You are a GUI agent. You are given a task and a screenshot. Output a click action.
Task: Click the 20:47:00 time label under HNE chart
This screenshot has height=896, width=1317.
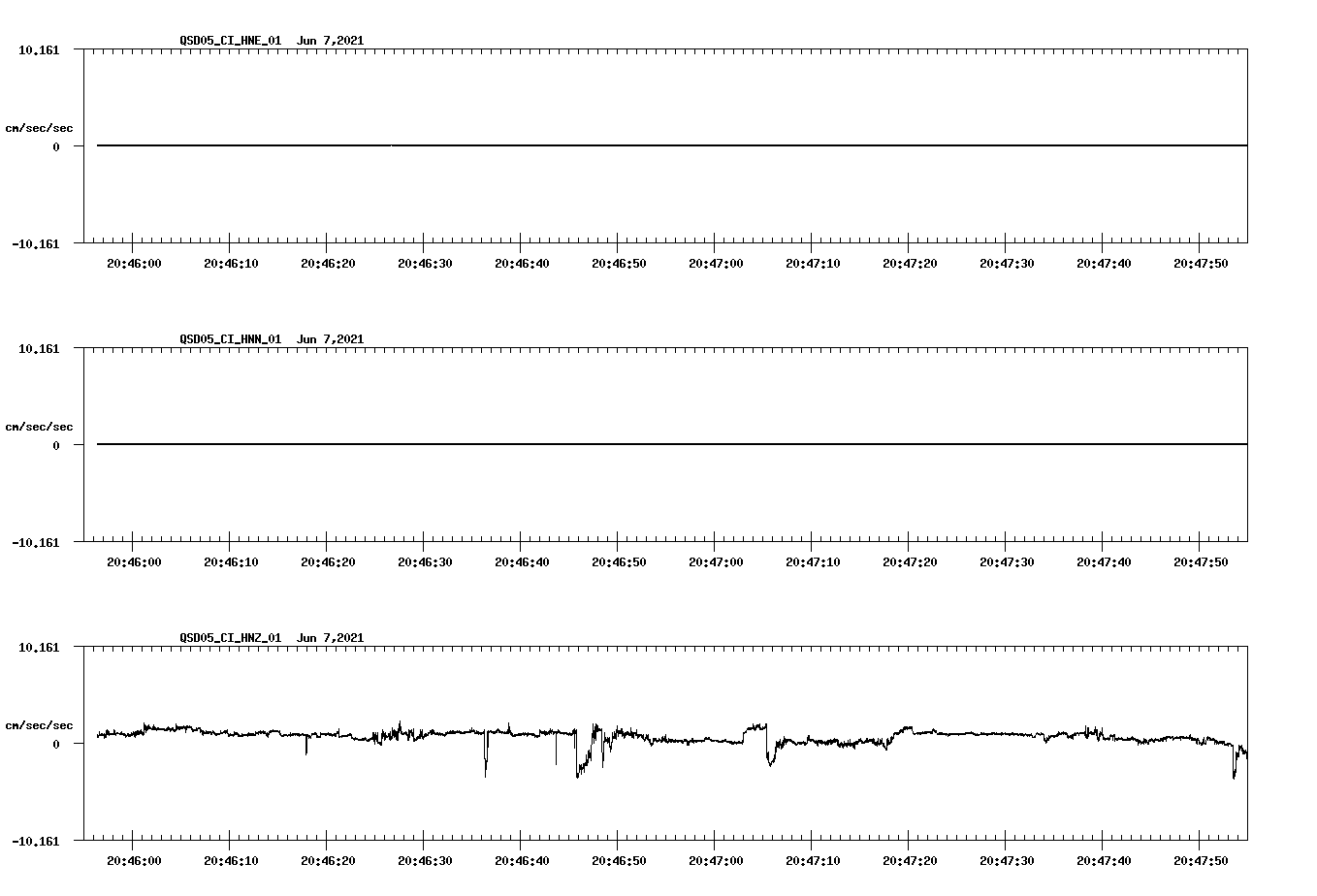tap(716, 264)
